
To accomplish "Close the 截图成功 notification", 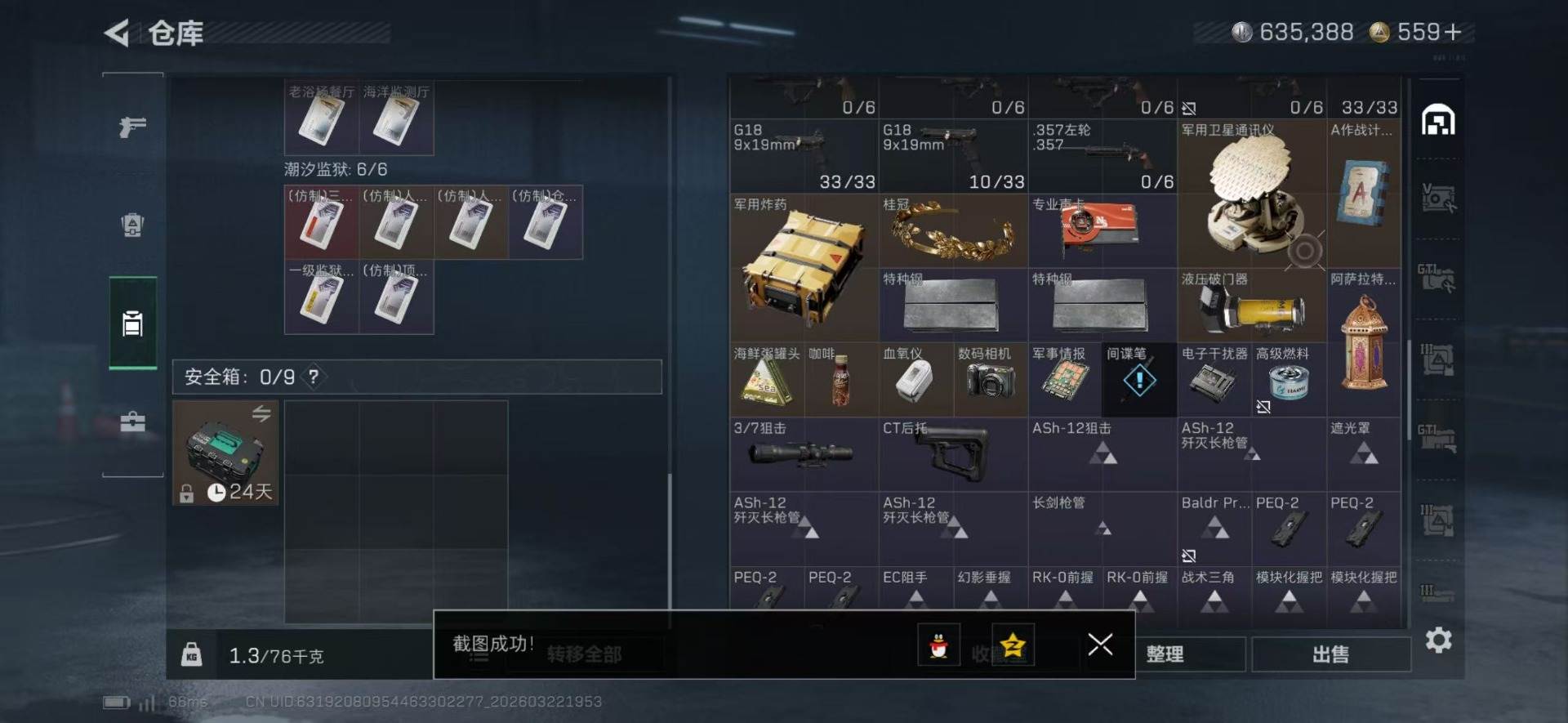I will 1100,645.
